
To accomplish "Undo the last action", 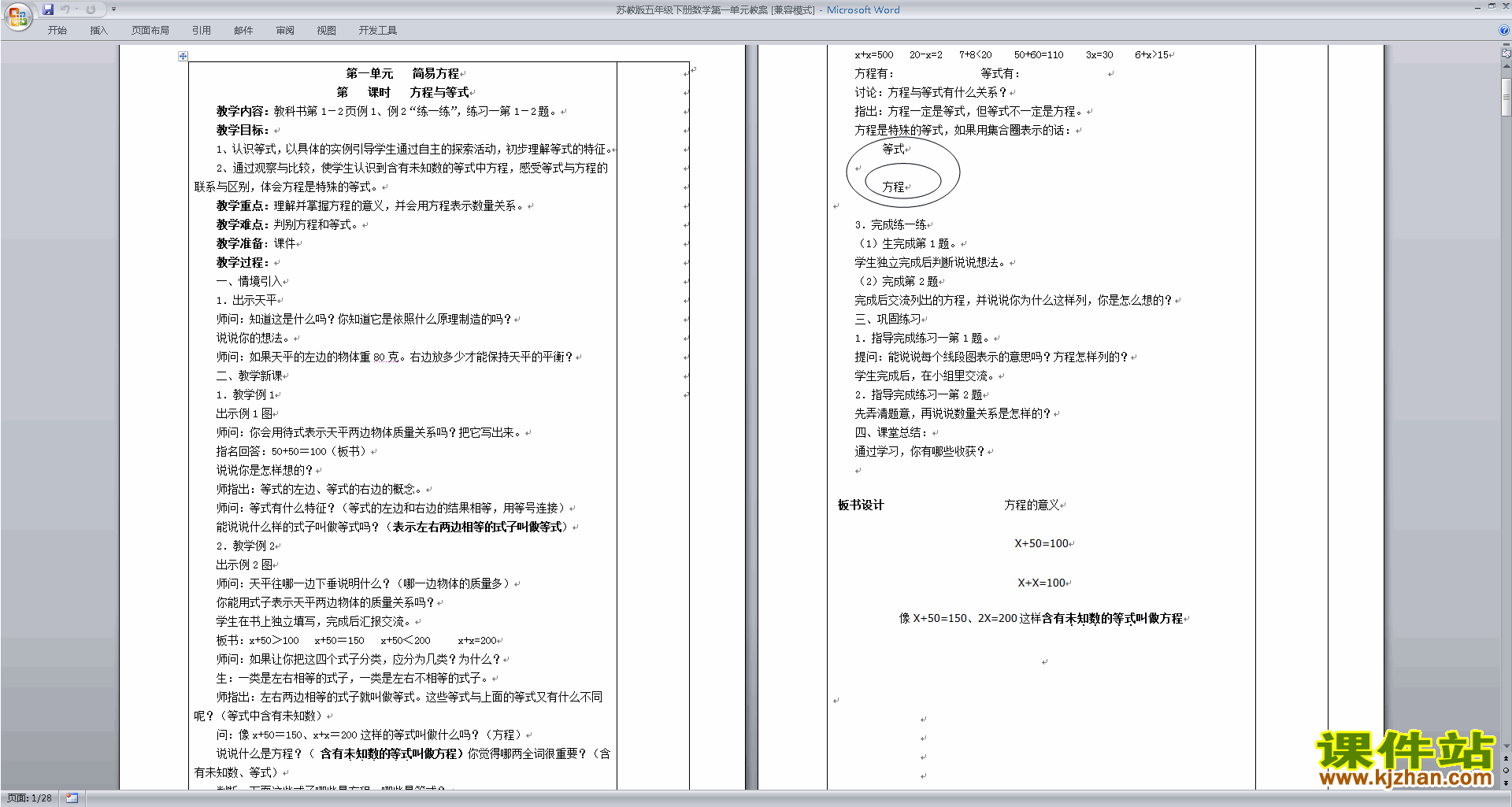I will coord(65,9).
